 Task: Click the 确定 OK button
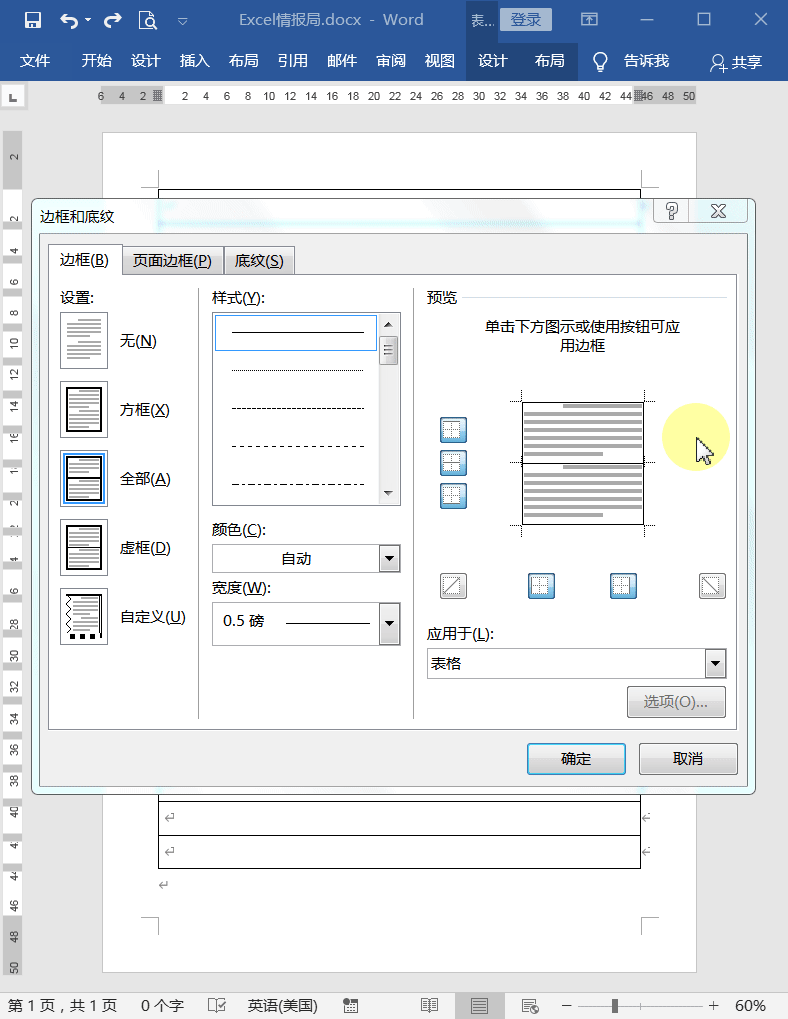tap(576, 758)
